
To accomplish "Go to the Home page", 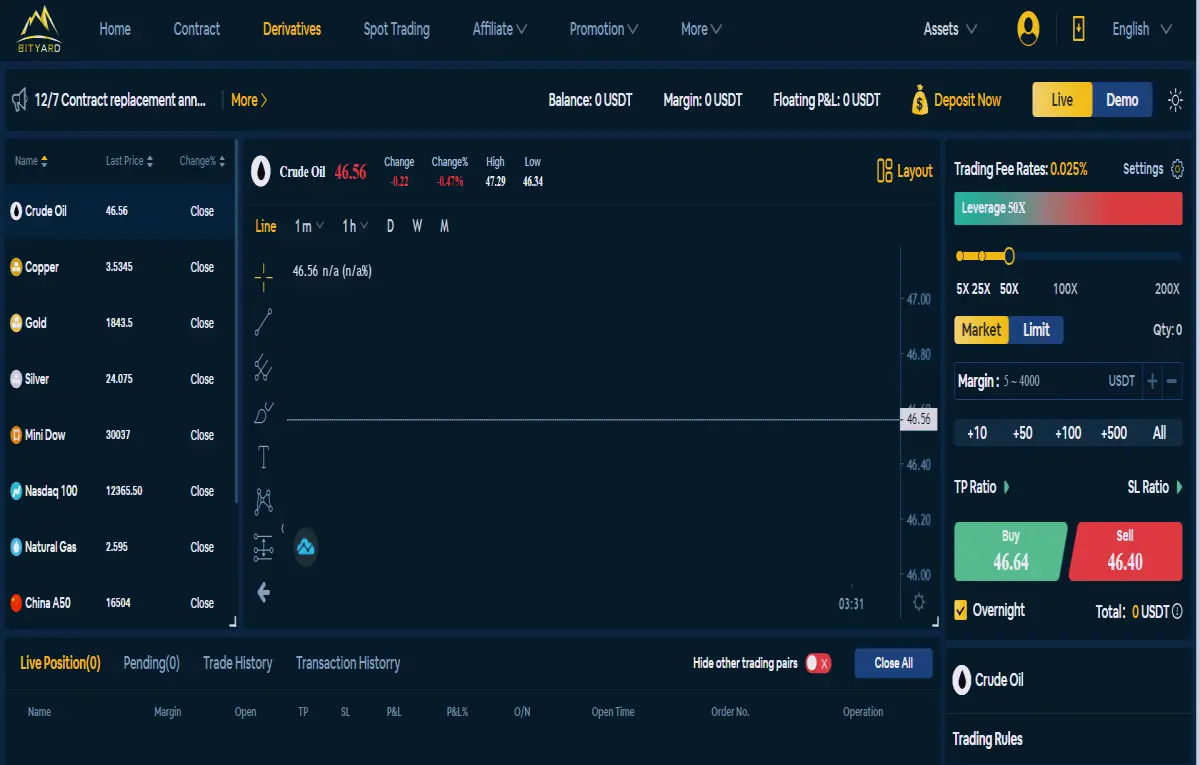I will point(115,29).
